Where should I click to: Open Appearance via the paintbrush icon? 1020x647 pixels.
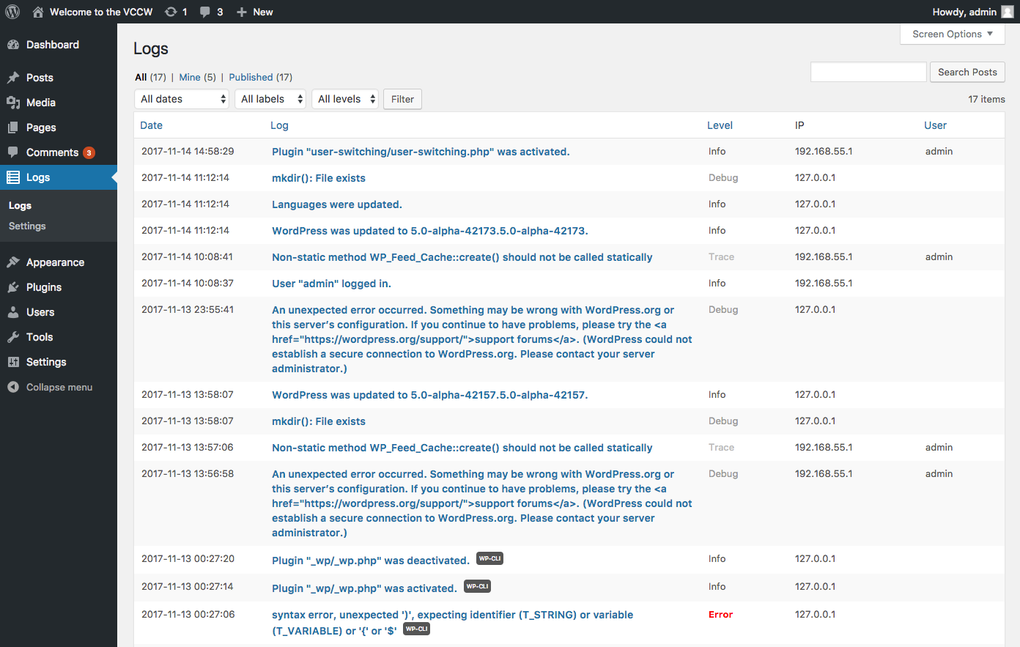(x=14, y=261)
